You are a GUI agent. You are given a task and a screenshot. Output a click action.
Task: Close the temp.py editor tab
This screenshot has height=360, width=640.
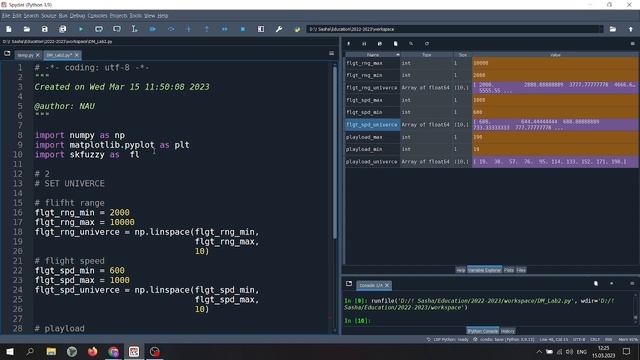point(38,55)
